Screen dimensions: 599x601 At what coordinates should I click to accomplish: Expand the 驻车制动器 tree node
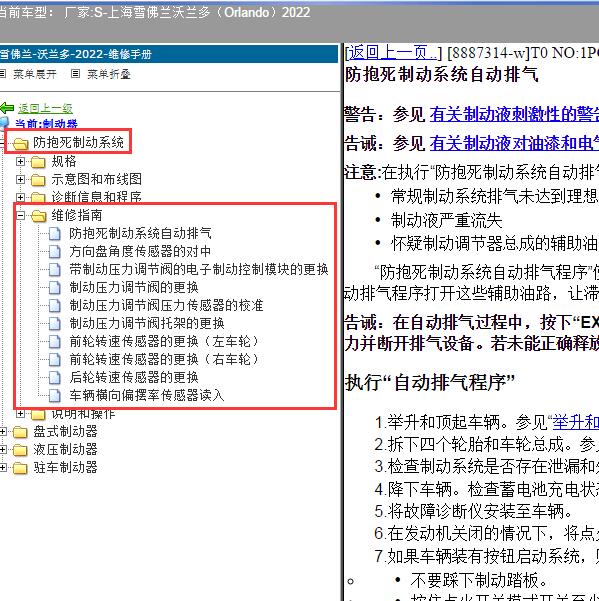click(x=3, y=468)
